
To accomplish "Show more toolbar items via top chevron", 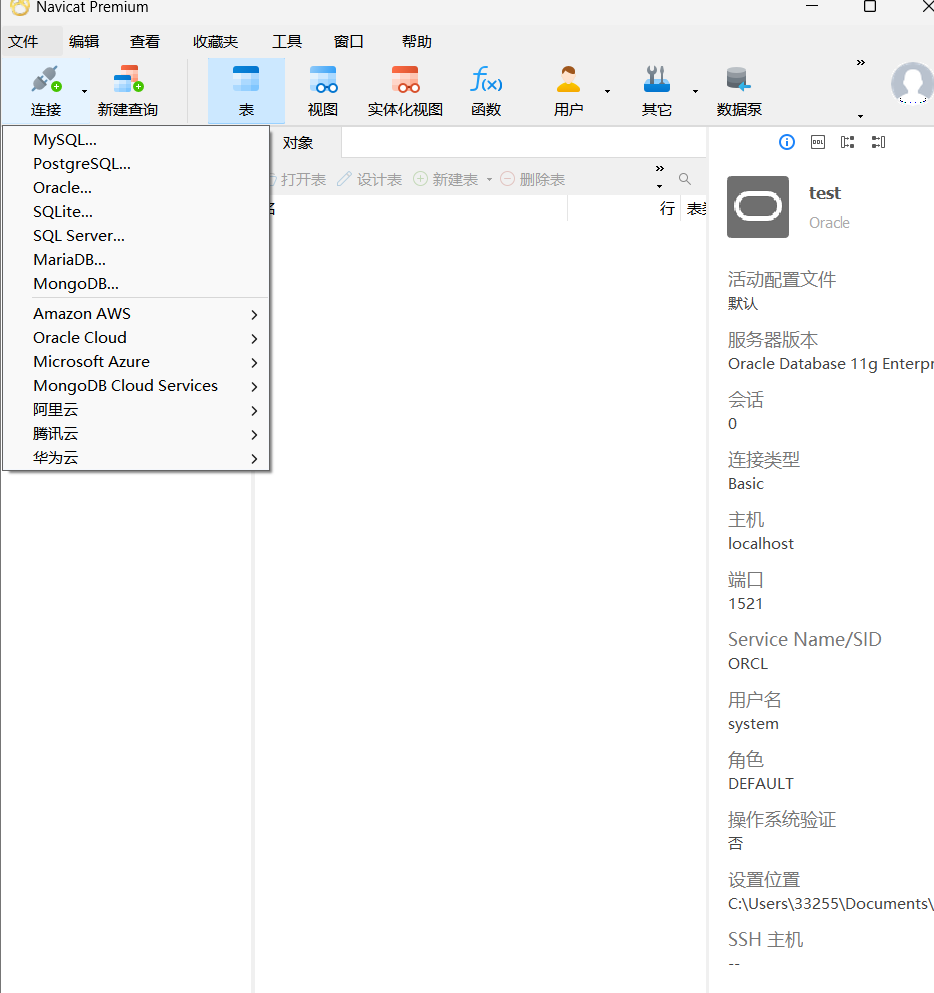I will pos(861,63).
